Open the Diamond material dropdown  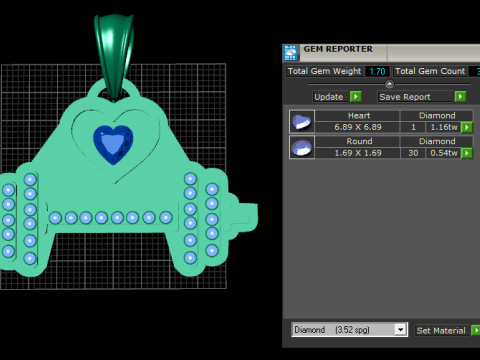pos(400,330)
